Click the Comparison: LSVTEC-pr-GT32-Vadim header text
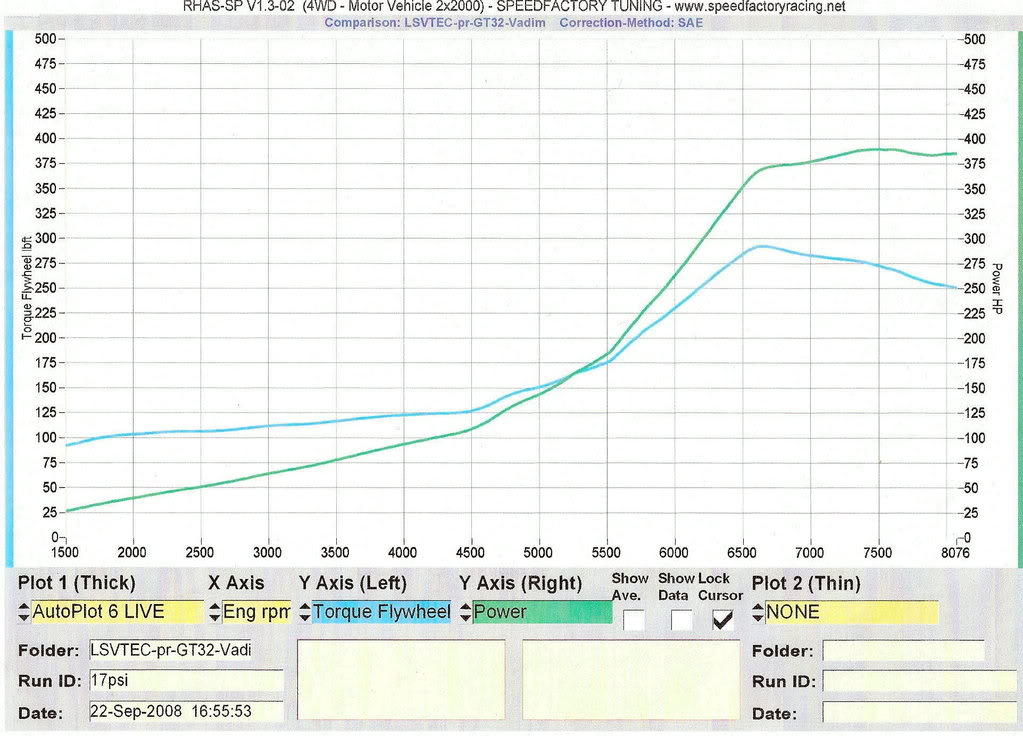This screenshot has height=736, width=1023. [435, 22]
